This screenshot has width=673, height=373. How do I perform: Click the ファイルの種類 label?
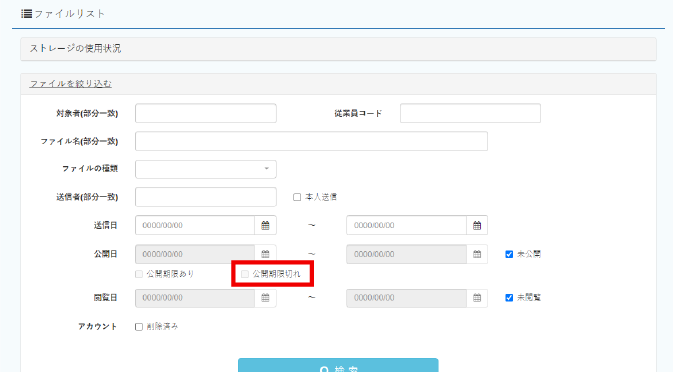(90, 169)
